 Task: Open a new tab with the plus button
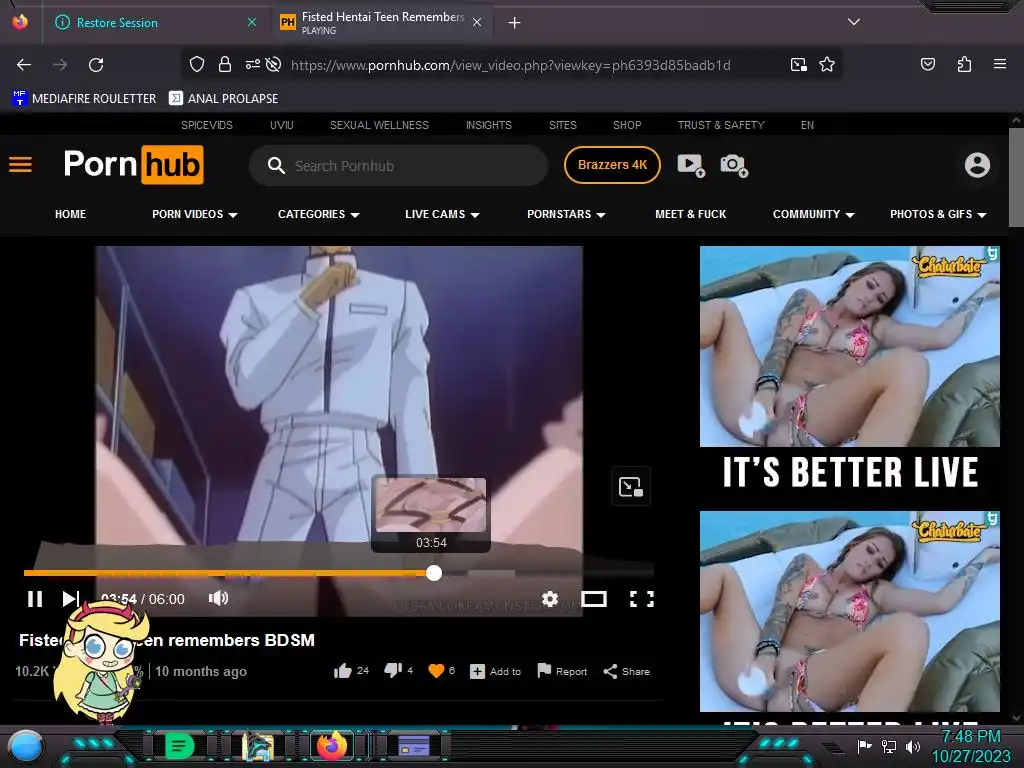(x=515, y=23)
